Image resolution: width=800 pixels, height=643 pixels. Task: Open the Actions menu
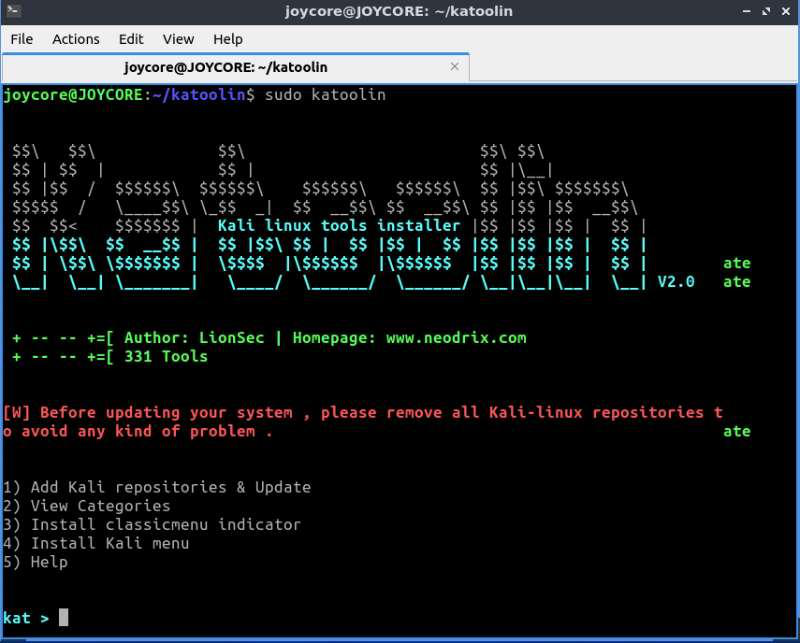[x=76, y=39]
